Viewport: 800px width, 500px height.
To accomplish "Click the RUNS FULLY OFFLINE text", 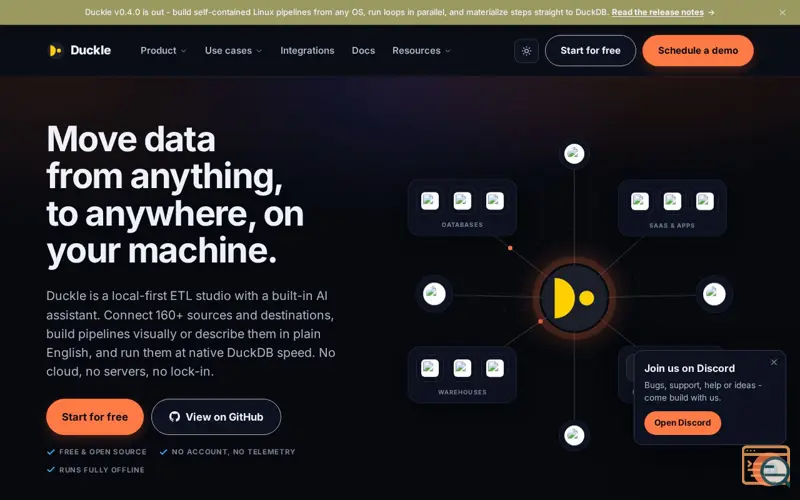I will pyautogui.click(x=102, y=469).
